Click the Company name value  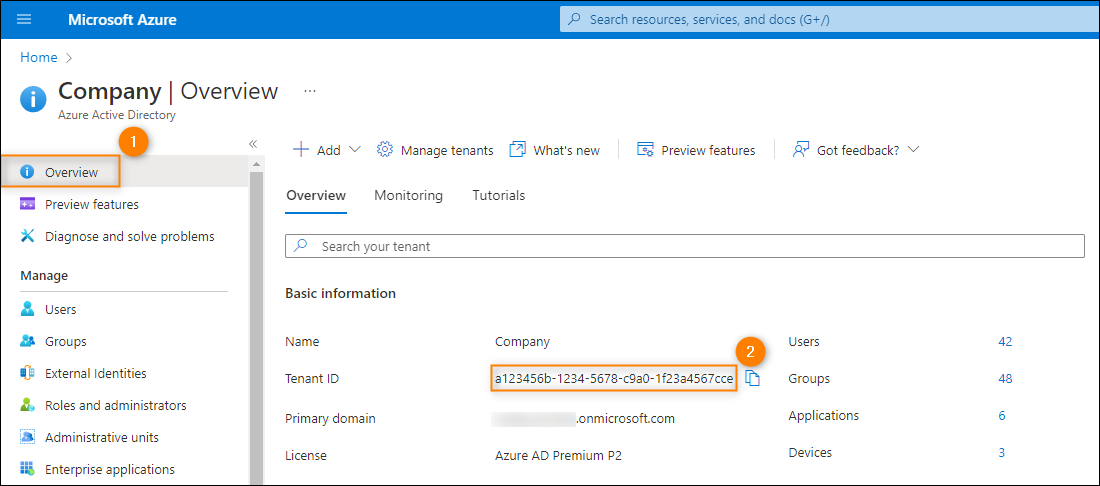click(x=523, y=342)
